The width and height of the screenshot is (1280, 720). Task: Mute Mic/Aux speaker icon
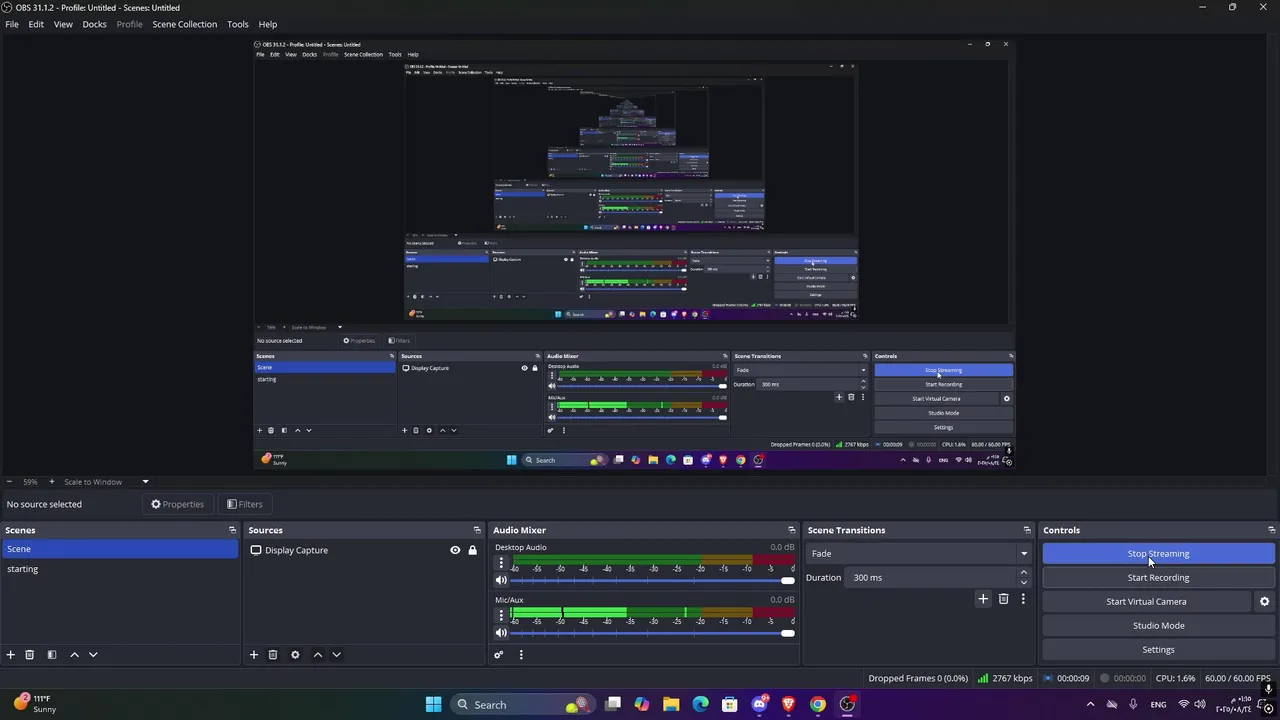pyautogui.click(x=501, y=633)
